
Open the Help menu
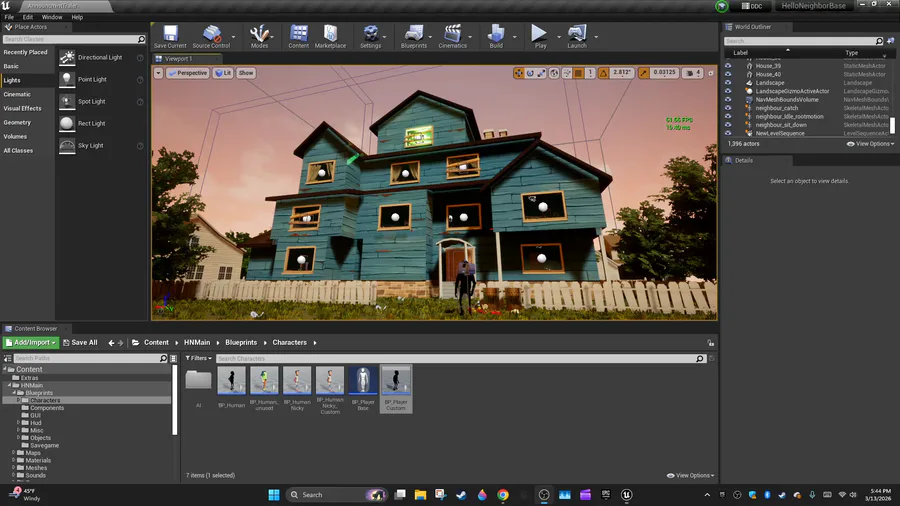point(77,17)
